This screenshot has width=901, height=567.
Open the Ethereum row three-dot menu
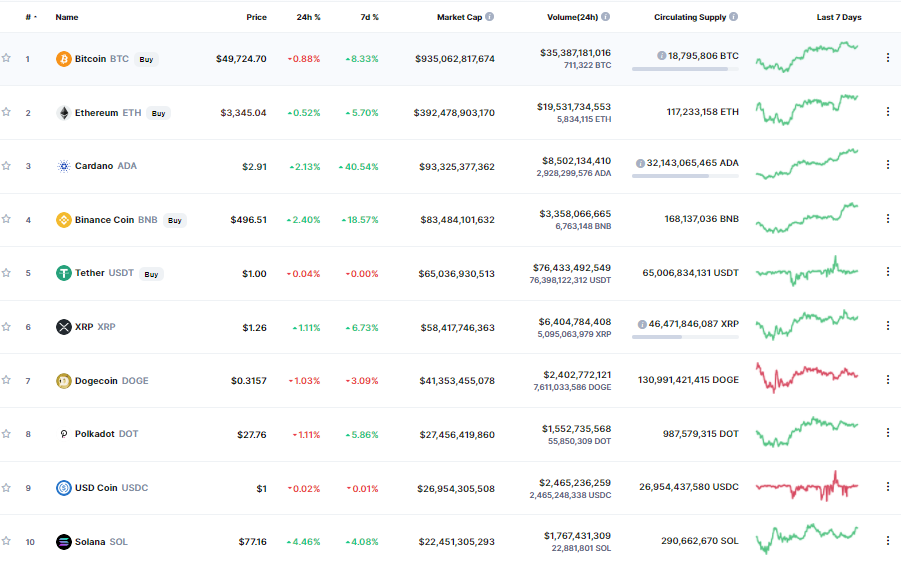(x=888, y=111)
